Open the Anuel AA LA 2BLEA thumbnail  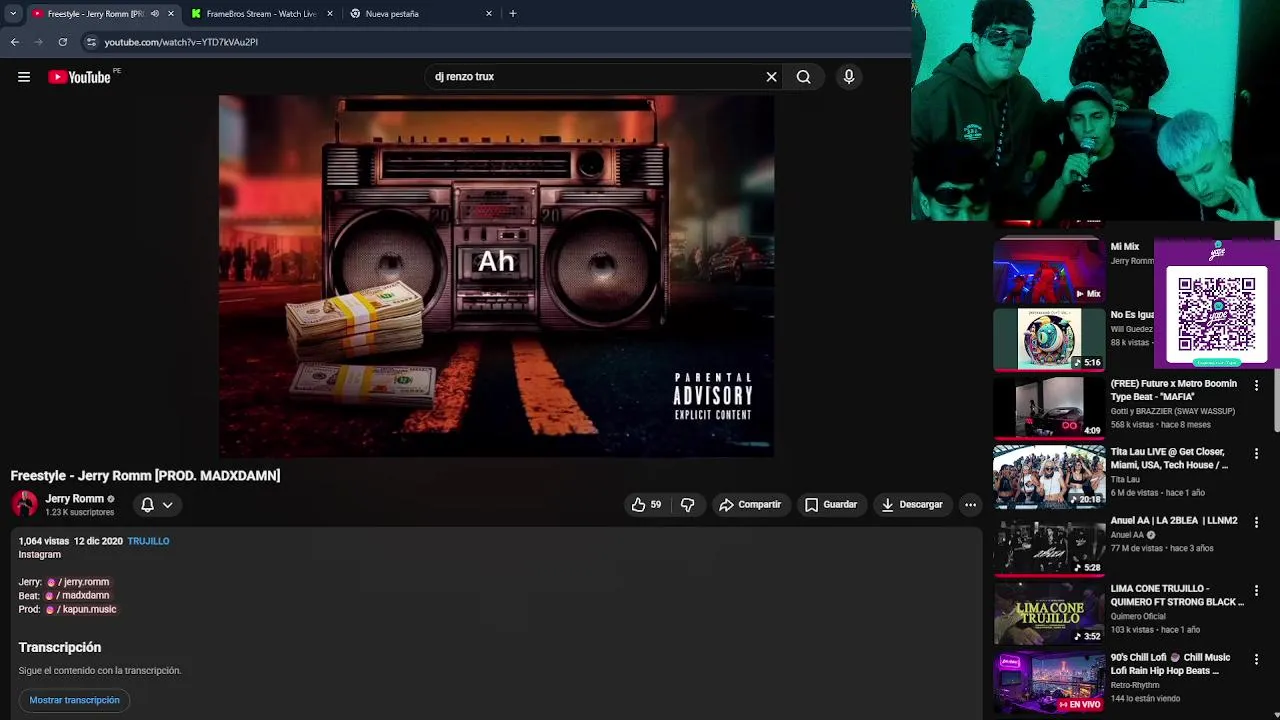point(1048,545)
